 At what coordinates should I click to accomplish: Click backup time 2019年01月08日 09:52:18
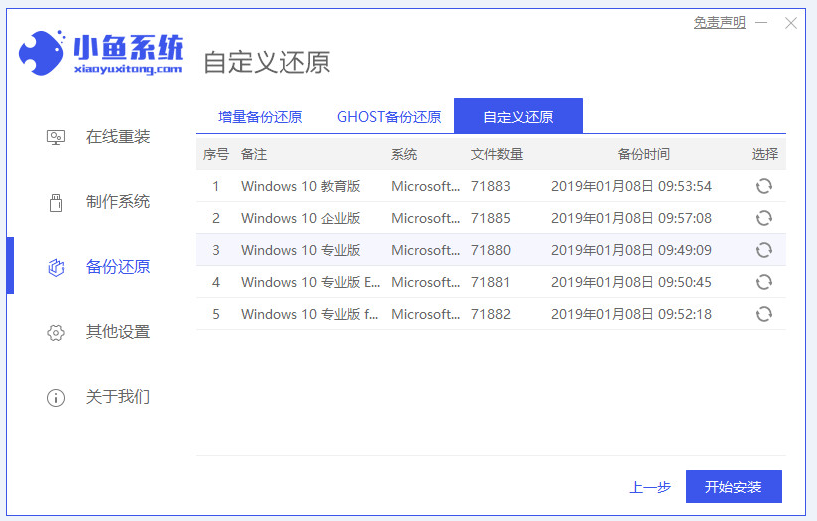click(632, 314)
